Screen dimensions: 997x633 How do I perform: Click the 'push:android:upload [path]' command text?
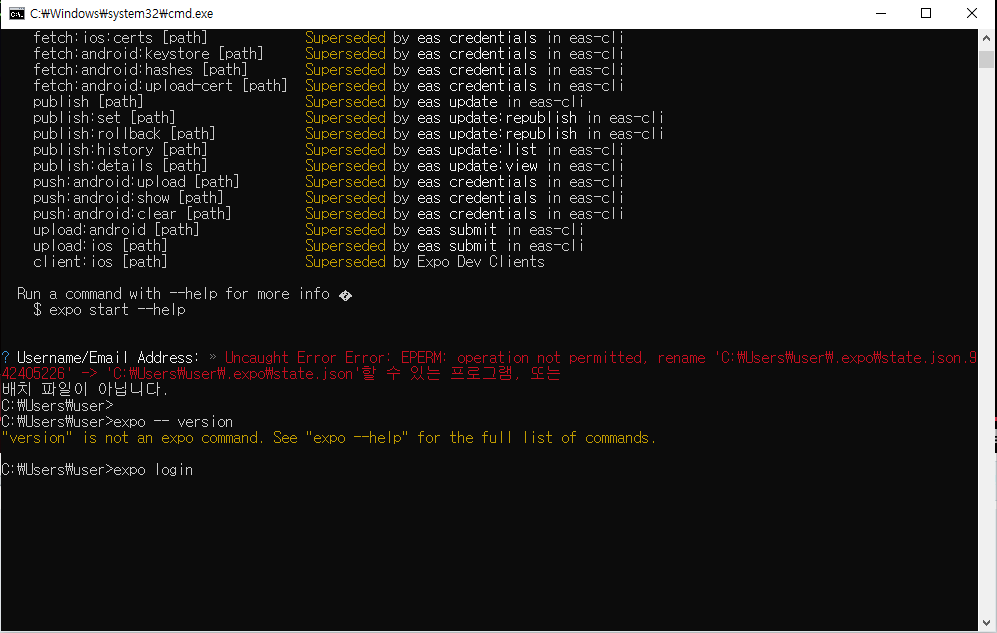pyautogui.click(x=136, y=182)
